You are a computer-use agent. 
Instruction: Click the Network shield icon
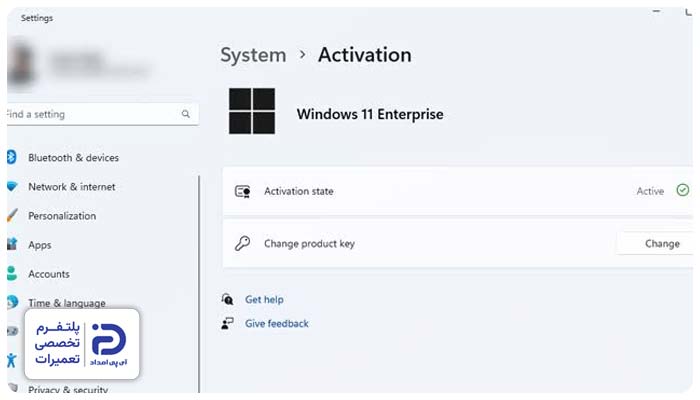(x=12, y=186)
